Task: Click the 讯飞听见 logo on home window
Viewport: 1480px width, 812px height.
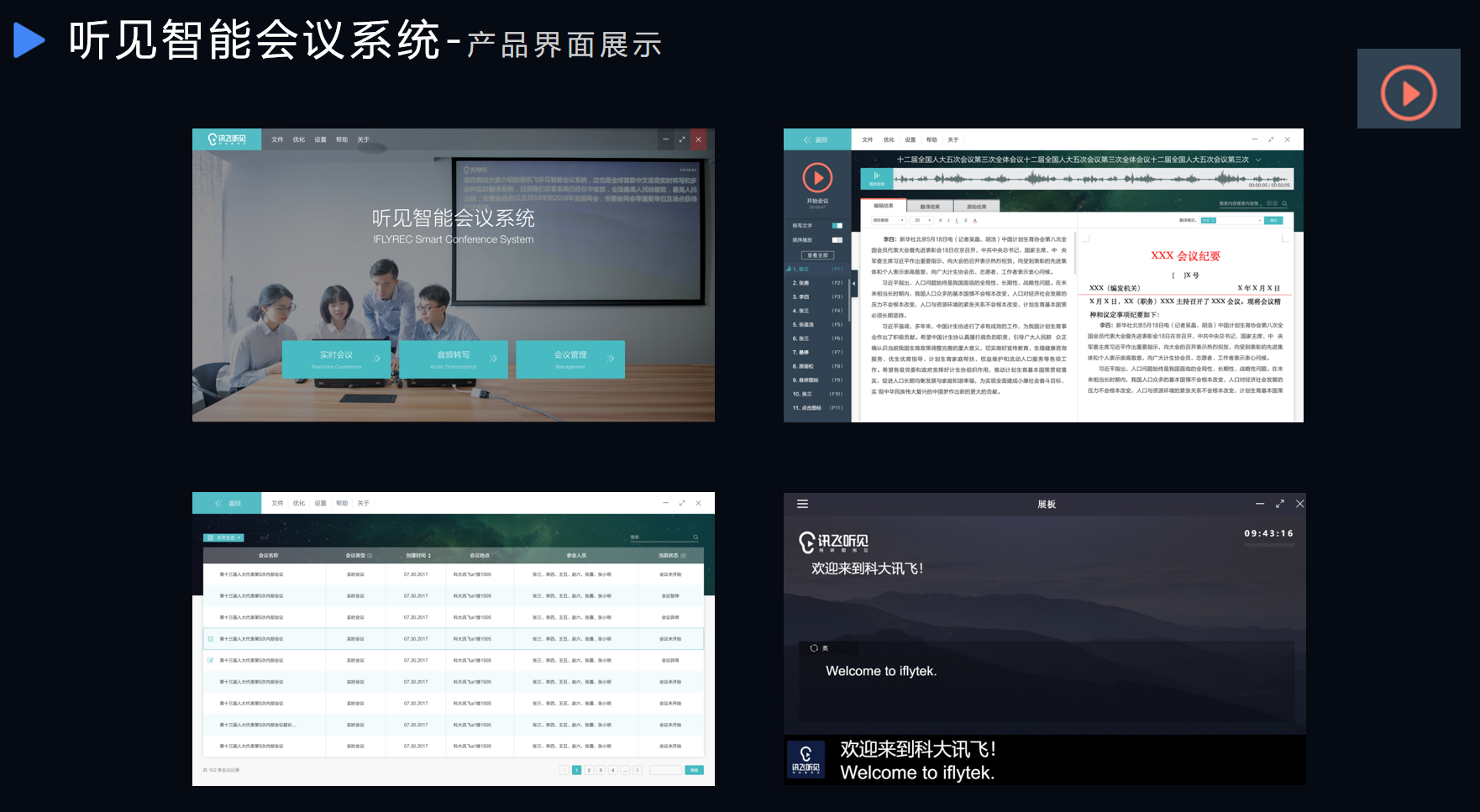Action: coord(227,139)
